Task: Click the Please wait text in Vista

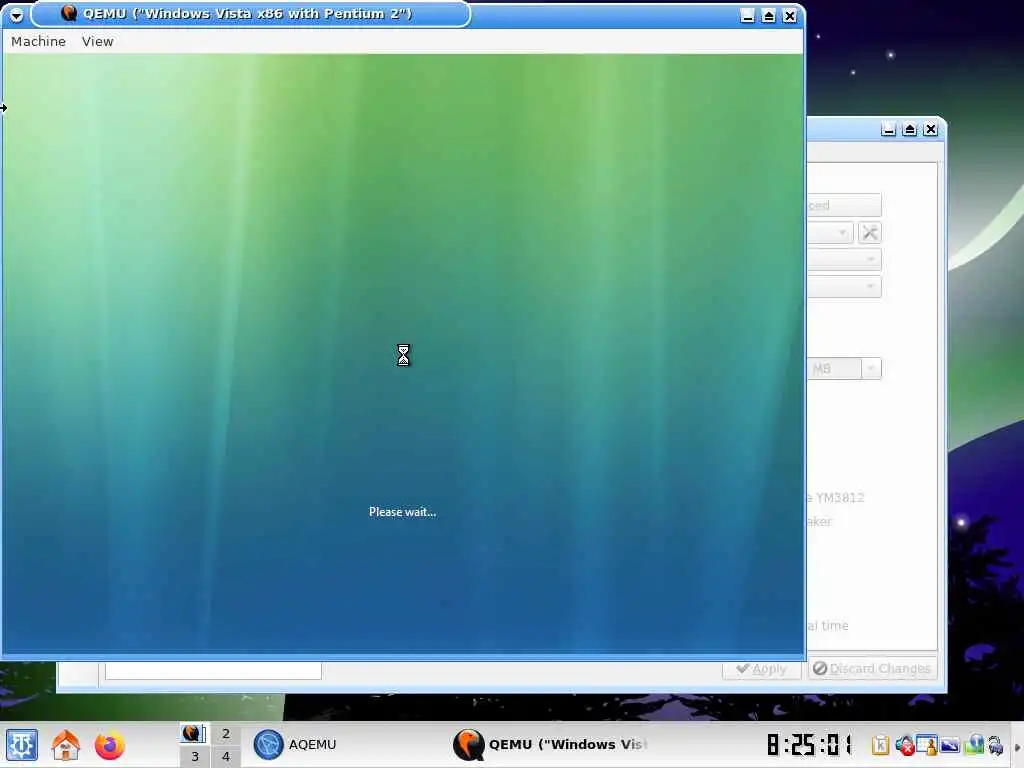Action: (402, 512)
